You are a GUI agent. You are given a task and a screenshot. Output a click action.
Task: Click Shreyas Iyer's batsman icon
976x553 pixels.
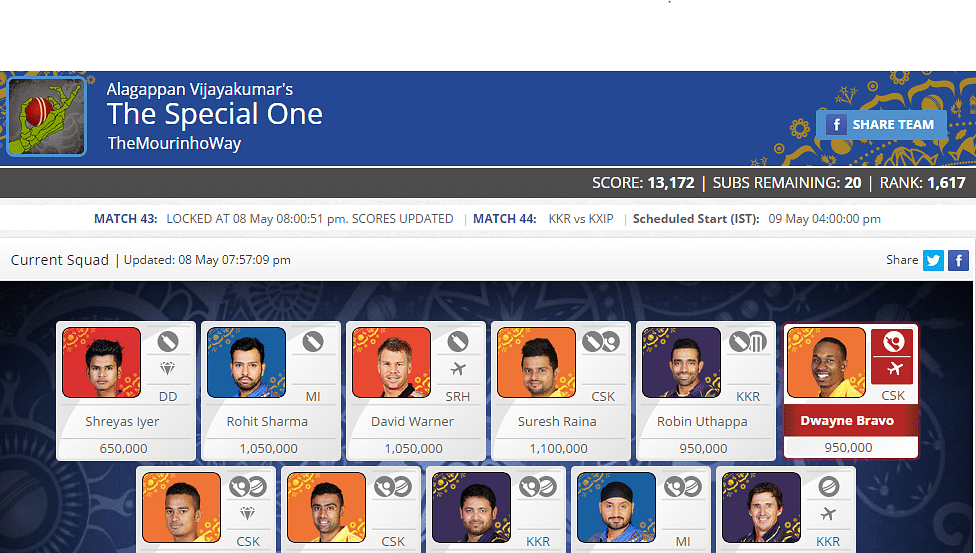(168, 341)
